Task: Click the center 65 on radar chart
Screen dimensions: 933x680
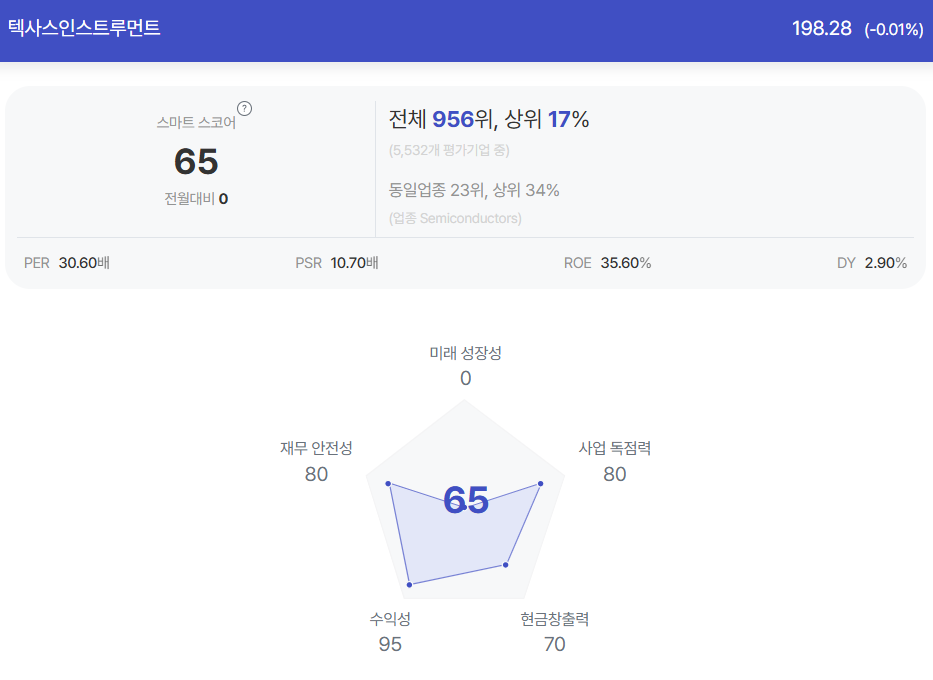Action: (466, 500)
